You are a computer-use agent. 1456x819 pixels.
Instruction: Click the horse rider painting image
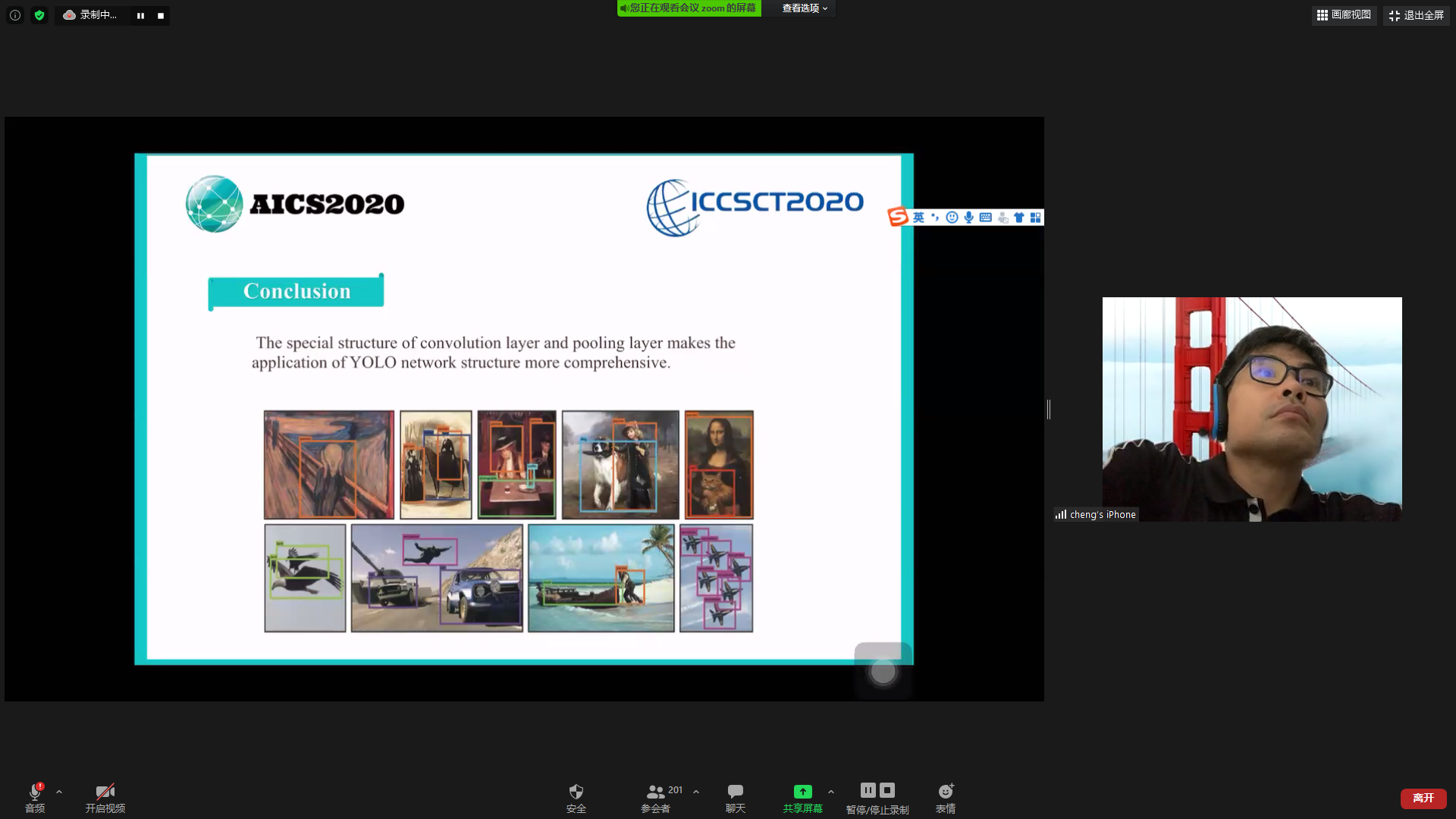pyautogui.click(x=436, y=465)
